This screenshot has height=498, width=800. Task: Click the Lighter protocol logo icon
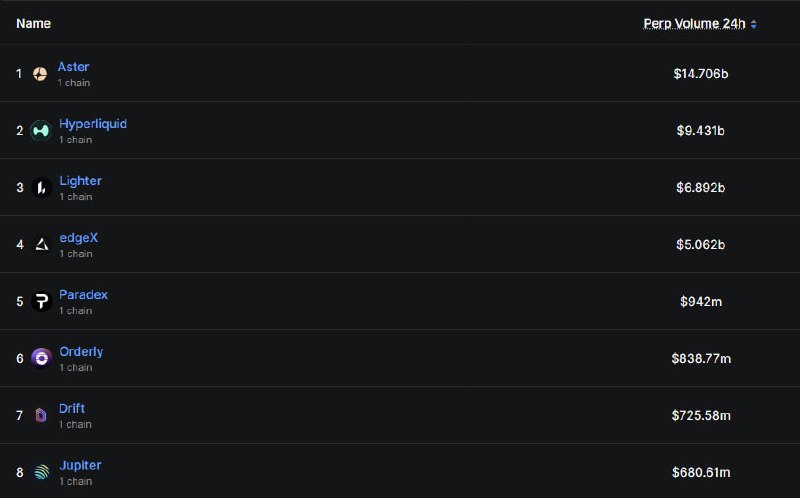point(41,188)
